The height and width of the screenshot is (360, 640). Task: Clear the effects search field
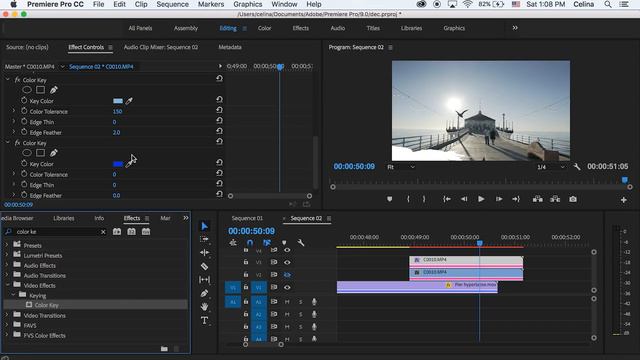pyautogui.click(x=103, y=232)
